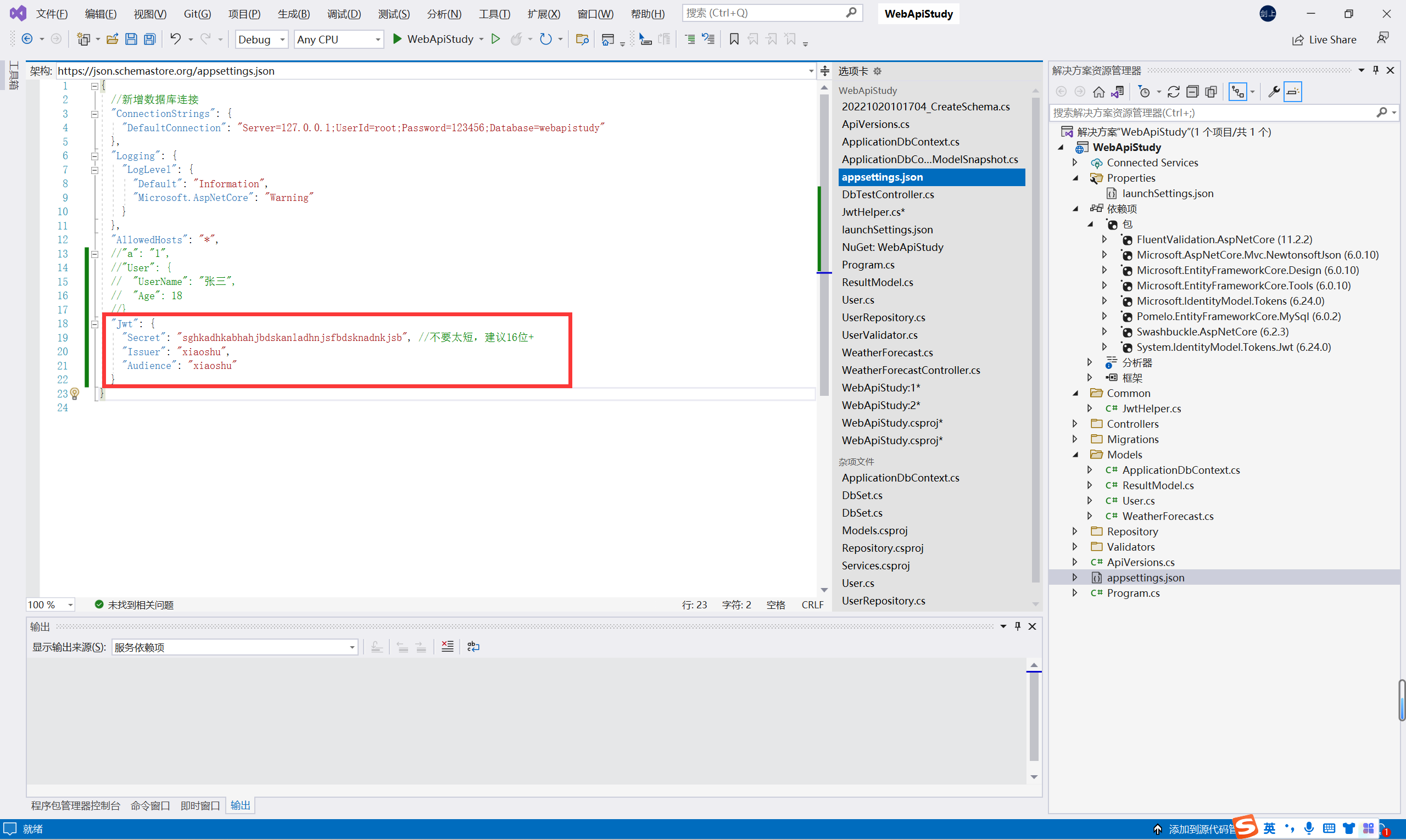Toggle auto-hide pin on Output panel
The image size is (1406, 840).
click(1018, 626)
